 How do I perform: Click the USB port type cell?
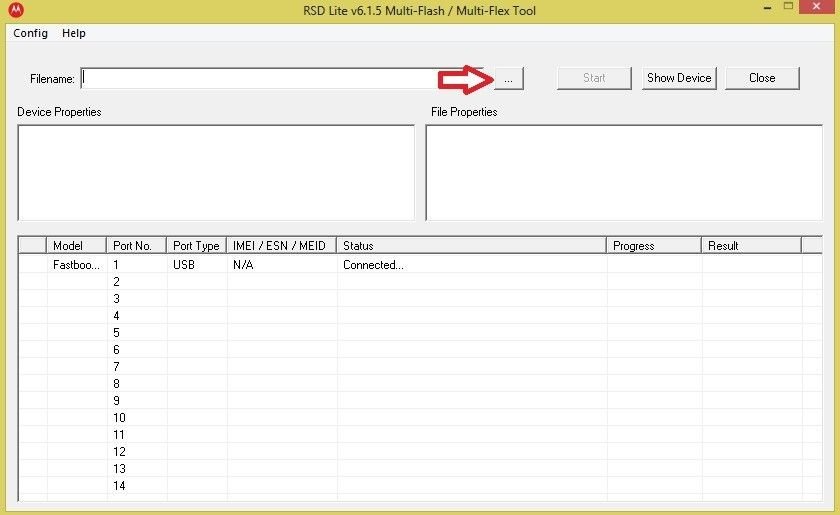(196, 265)
